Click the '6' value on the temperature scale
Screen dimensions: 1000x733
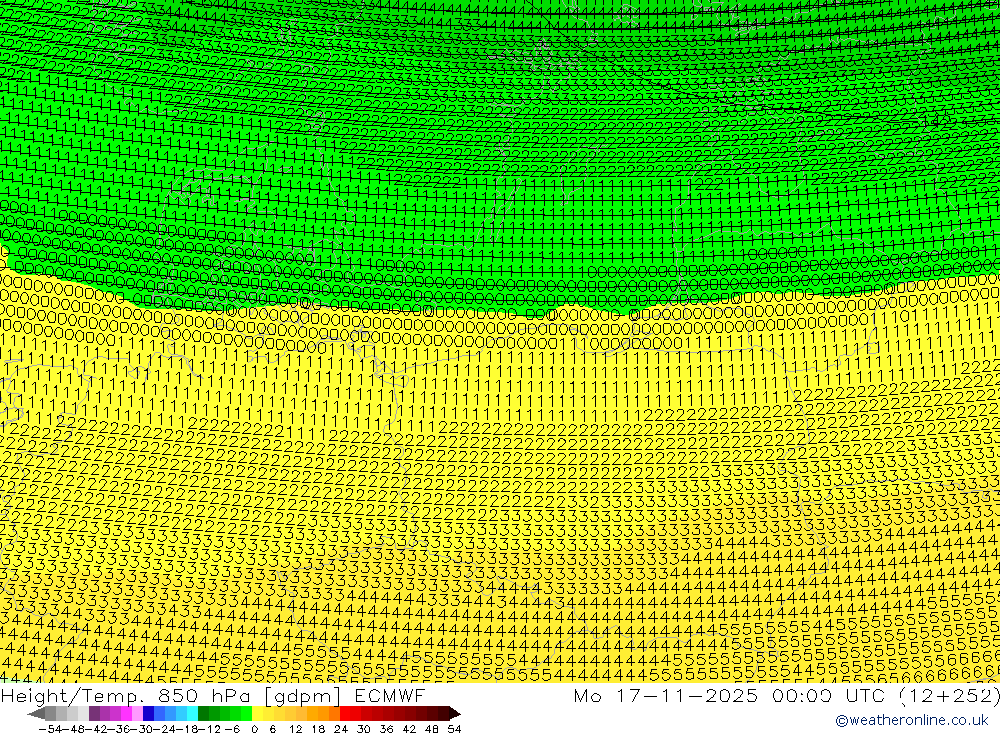272,729
